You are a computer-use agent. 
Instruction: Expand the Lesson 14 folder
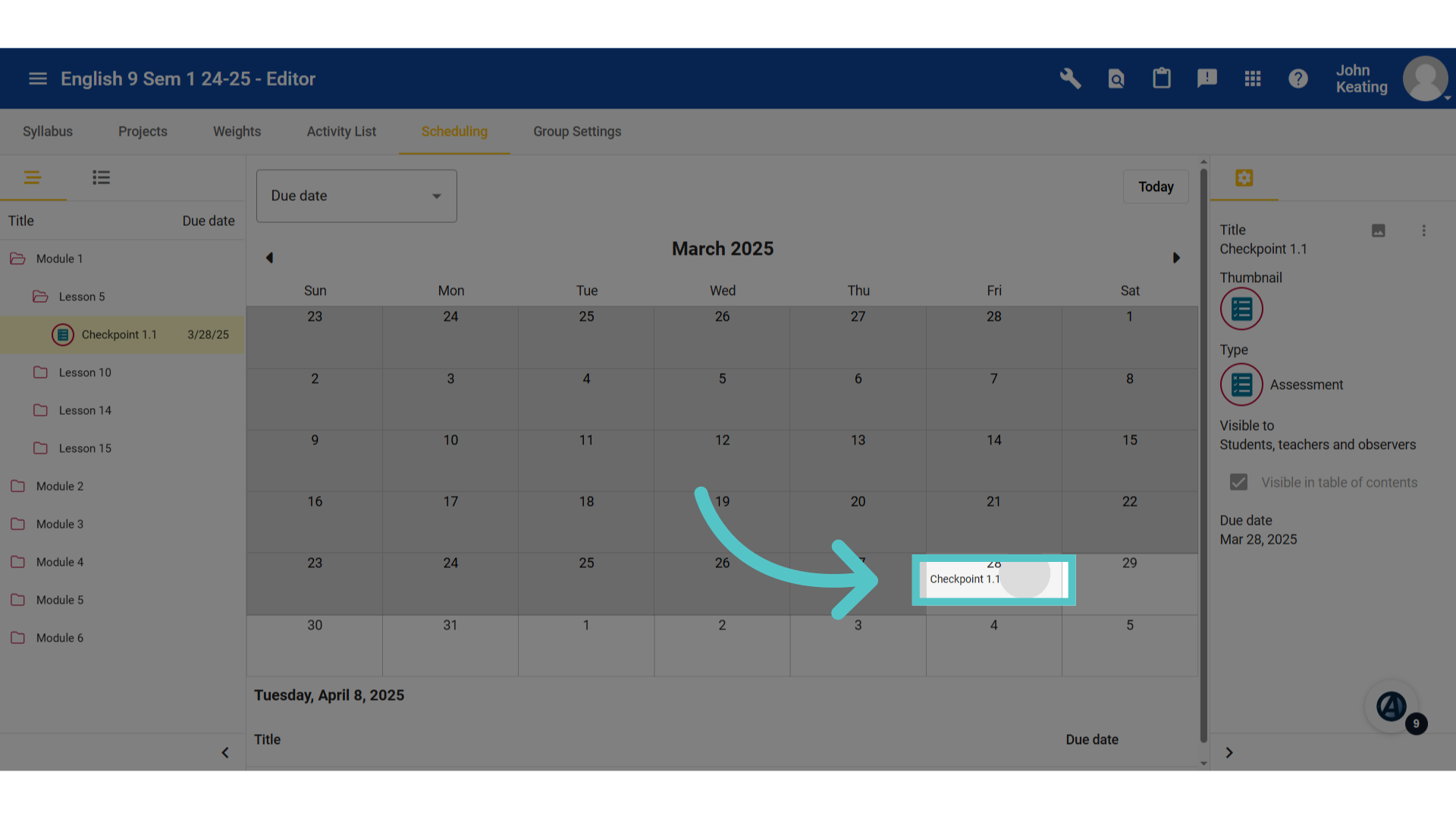pyautogui.click(x=40, y=410)
